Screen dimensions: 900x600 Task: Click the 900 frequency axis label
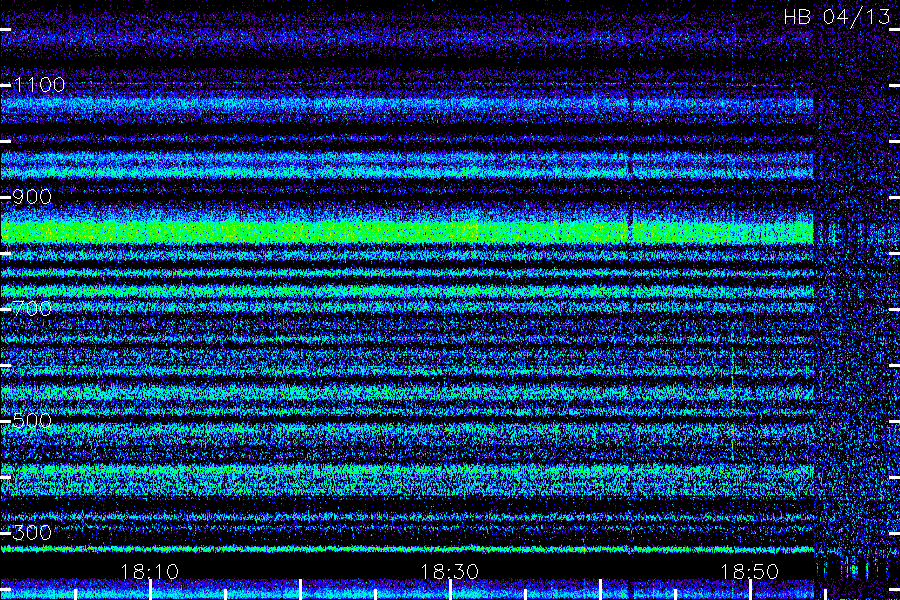[32, 197]
